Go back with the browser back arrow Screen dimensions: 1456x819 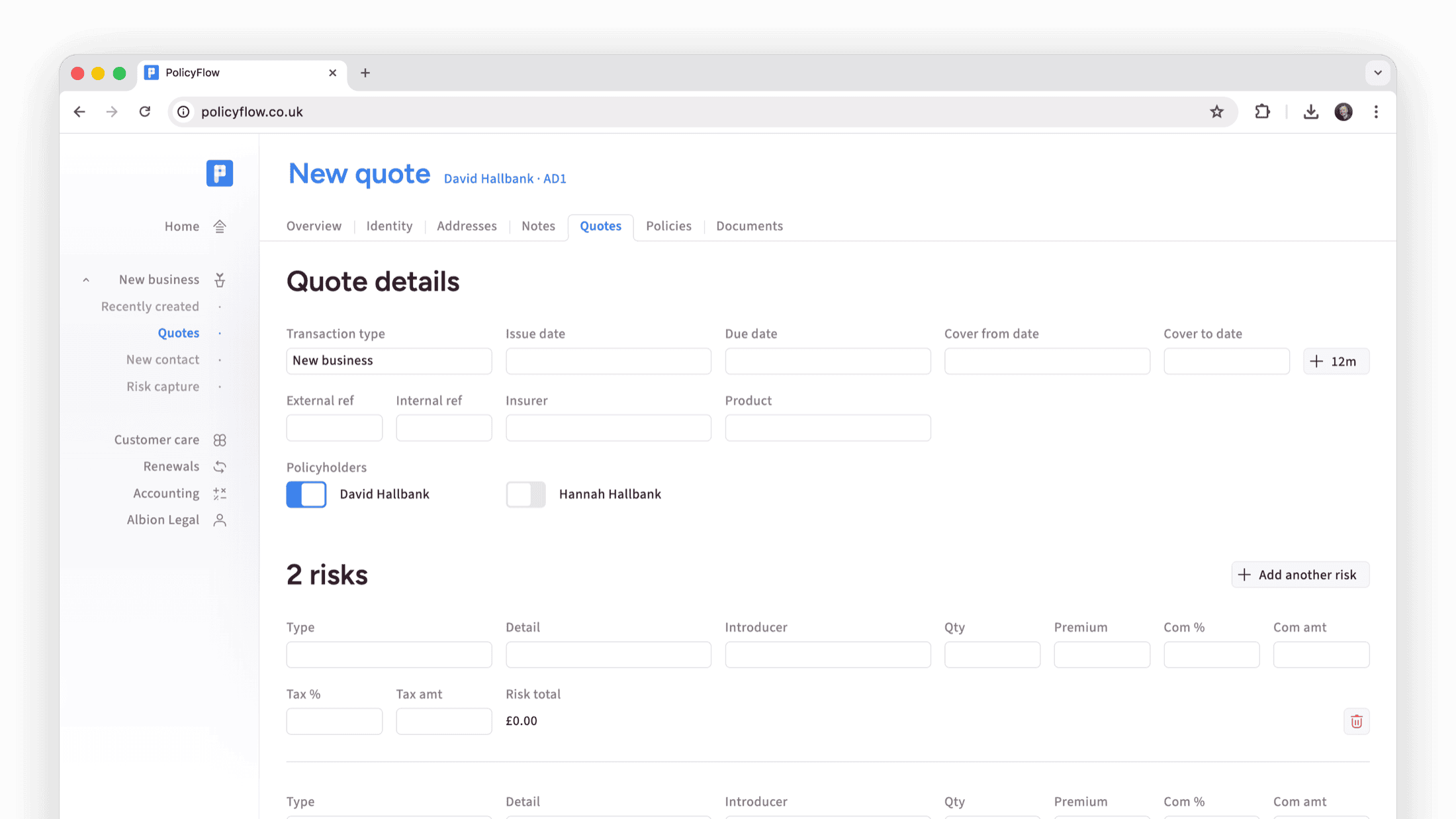tap(79, 112)
